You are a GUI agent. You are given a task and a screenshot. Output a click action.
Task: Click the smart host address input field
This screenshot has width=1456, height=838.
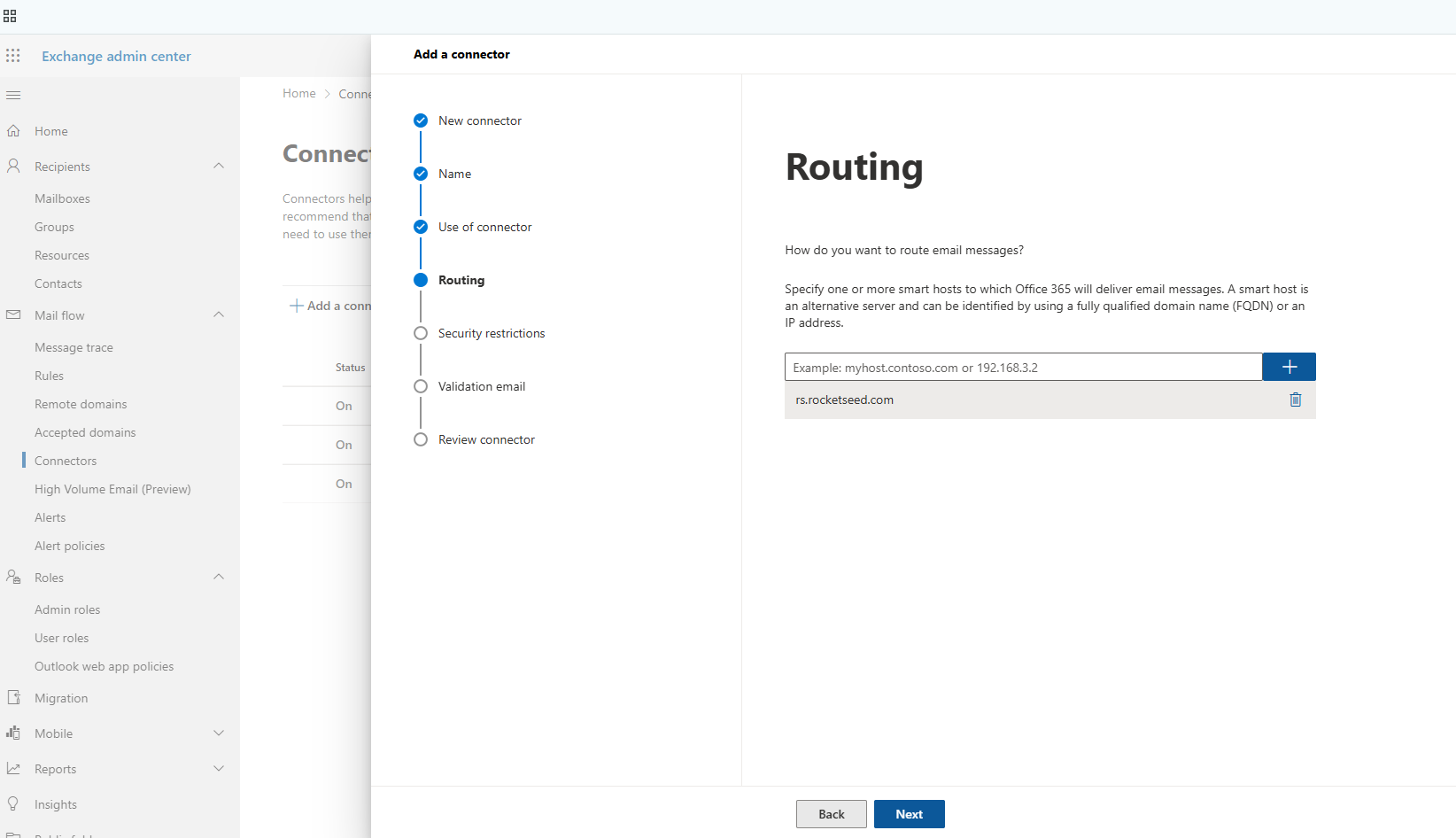click(1023, 367)
